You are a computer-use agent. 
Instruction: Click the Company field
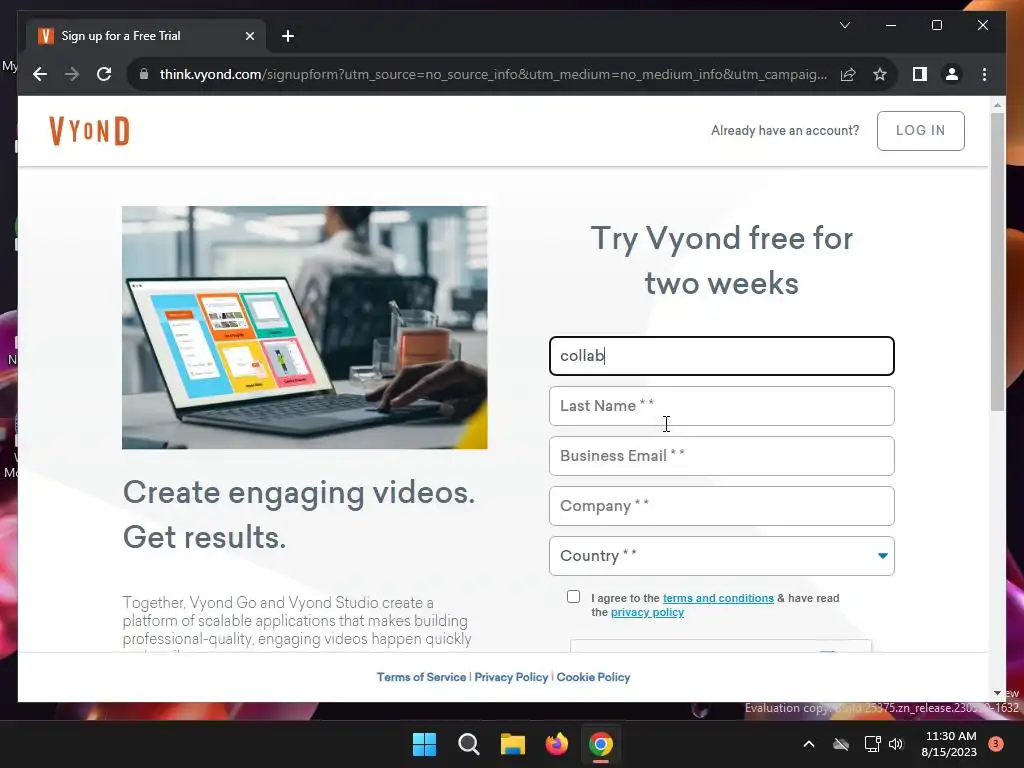click(x=722, y=505)
